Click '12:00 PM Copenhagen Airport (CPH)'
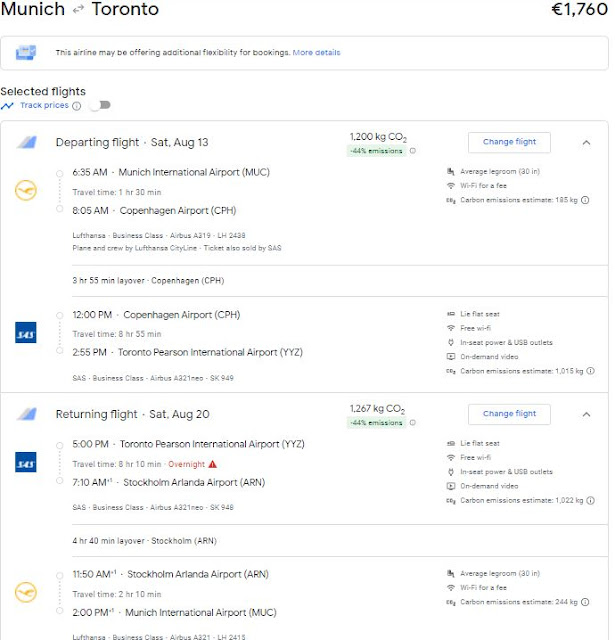 click(x=156, y=315)
